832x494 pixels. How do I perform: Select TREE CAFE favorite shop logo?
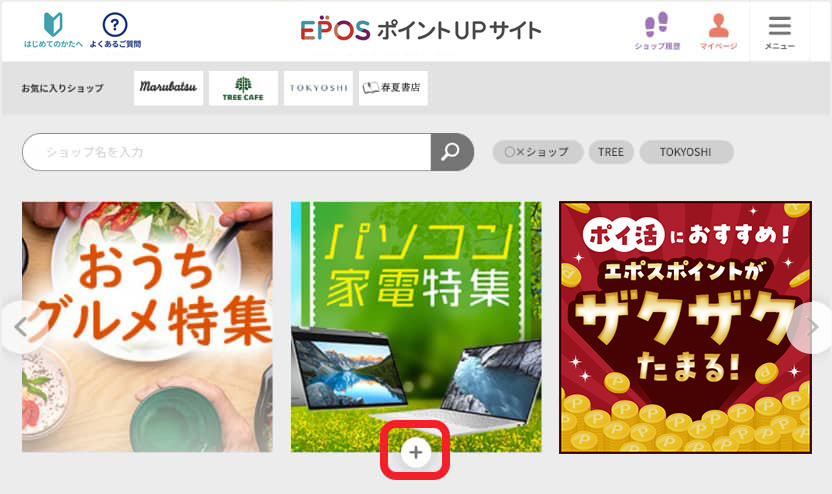(243, 88)
